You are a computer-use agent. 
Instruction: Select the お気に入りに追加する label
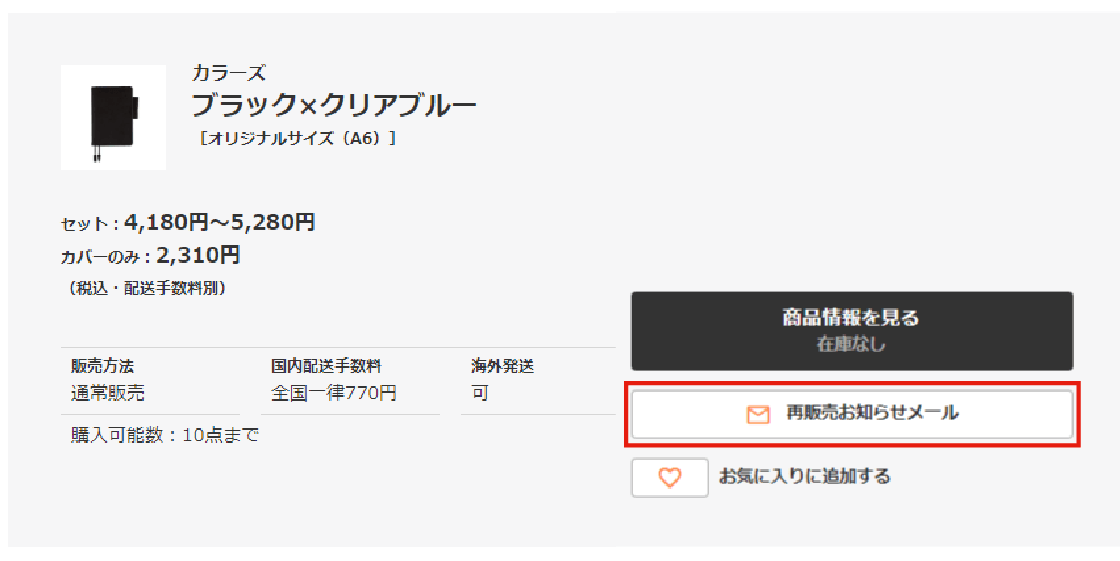[804, 476]
